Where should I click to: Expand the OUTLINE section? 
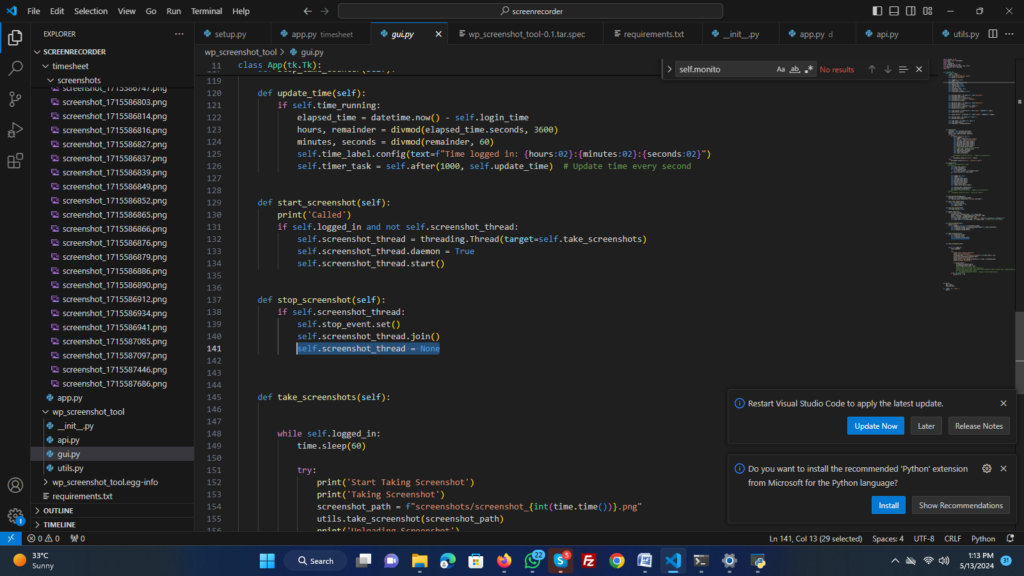[58, 510]
